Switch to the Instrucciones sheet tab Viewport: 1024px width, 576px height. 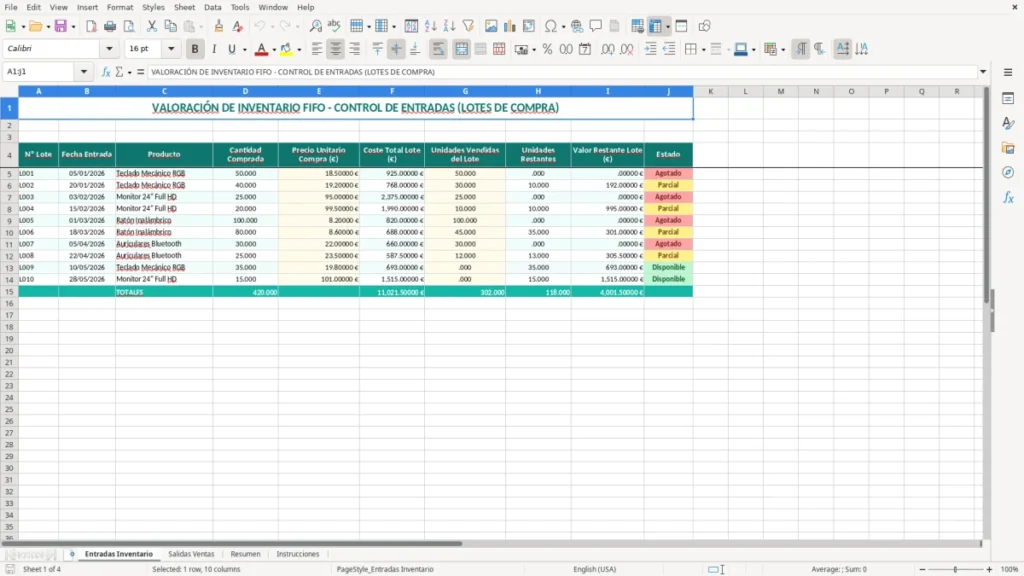coord(298,554)
